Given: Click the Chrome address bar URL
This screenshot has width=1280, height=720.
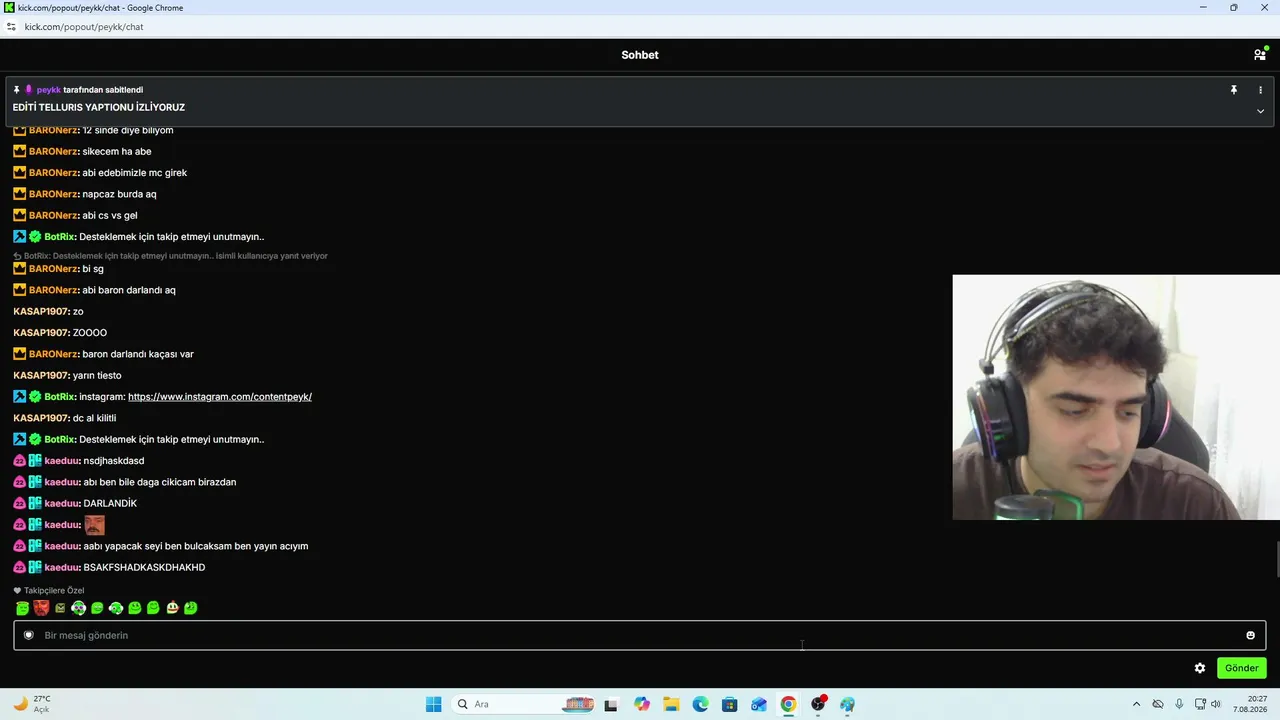Looking at the screenshot, I should [84, 27].
